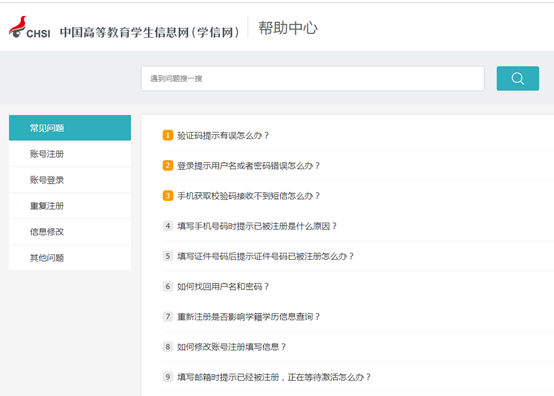Go to 信息修改 sidebar category
Screen dimensions: 554x396
[x=70, y=232]
